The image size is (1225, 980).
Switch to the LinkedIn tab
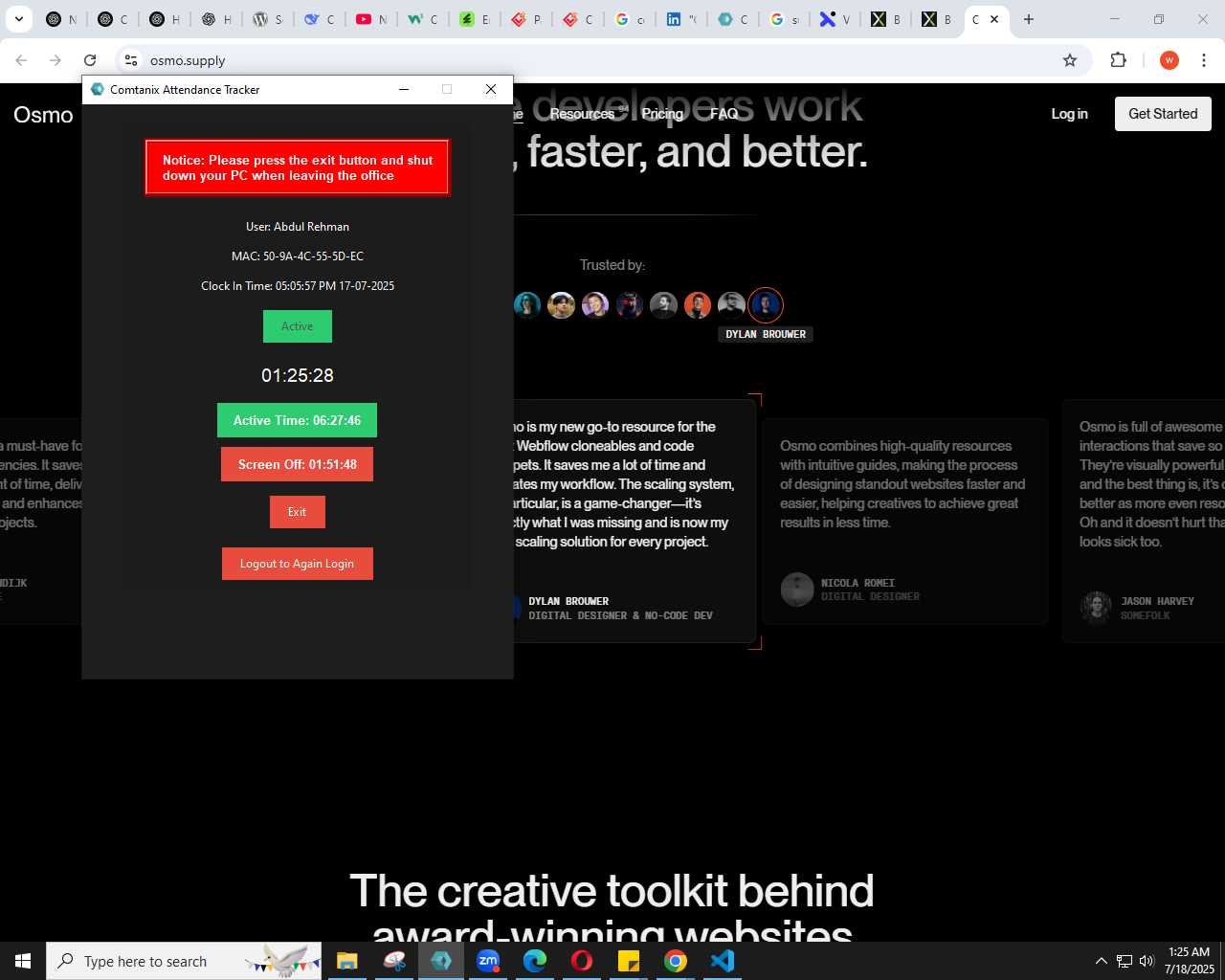point(681,19)
